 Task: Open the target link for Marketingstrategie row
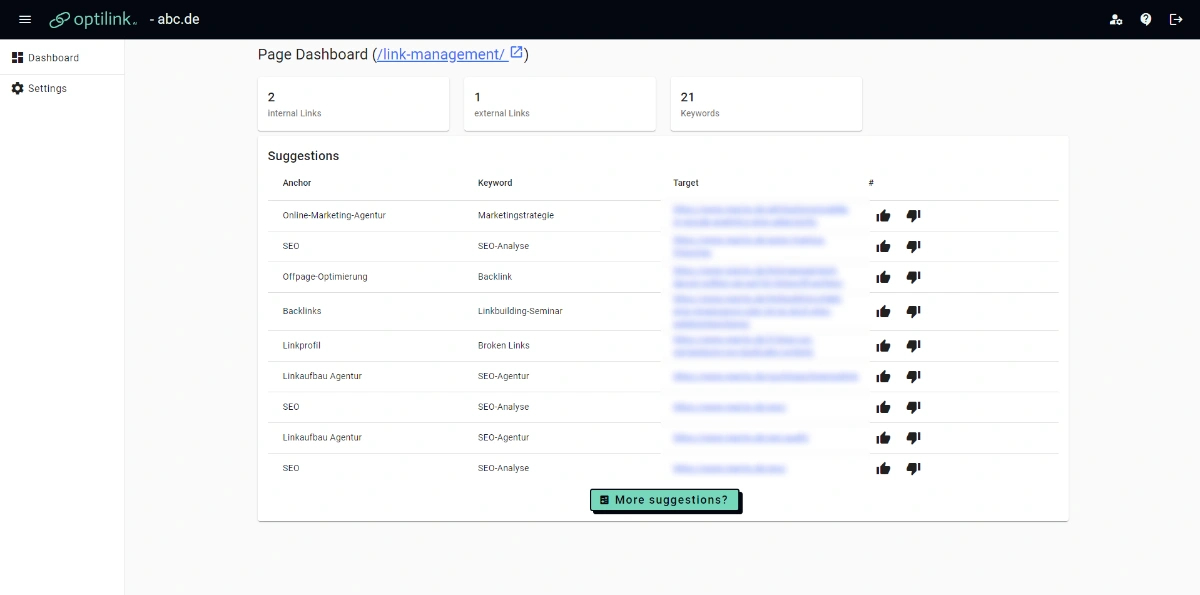[x=761, y=216]
